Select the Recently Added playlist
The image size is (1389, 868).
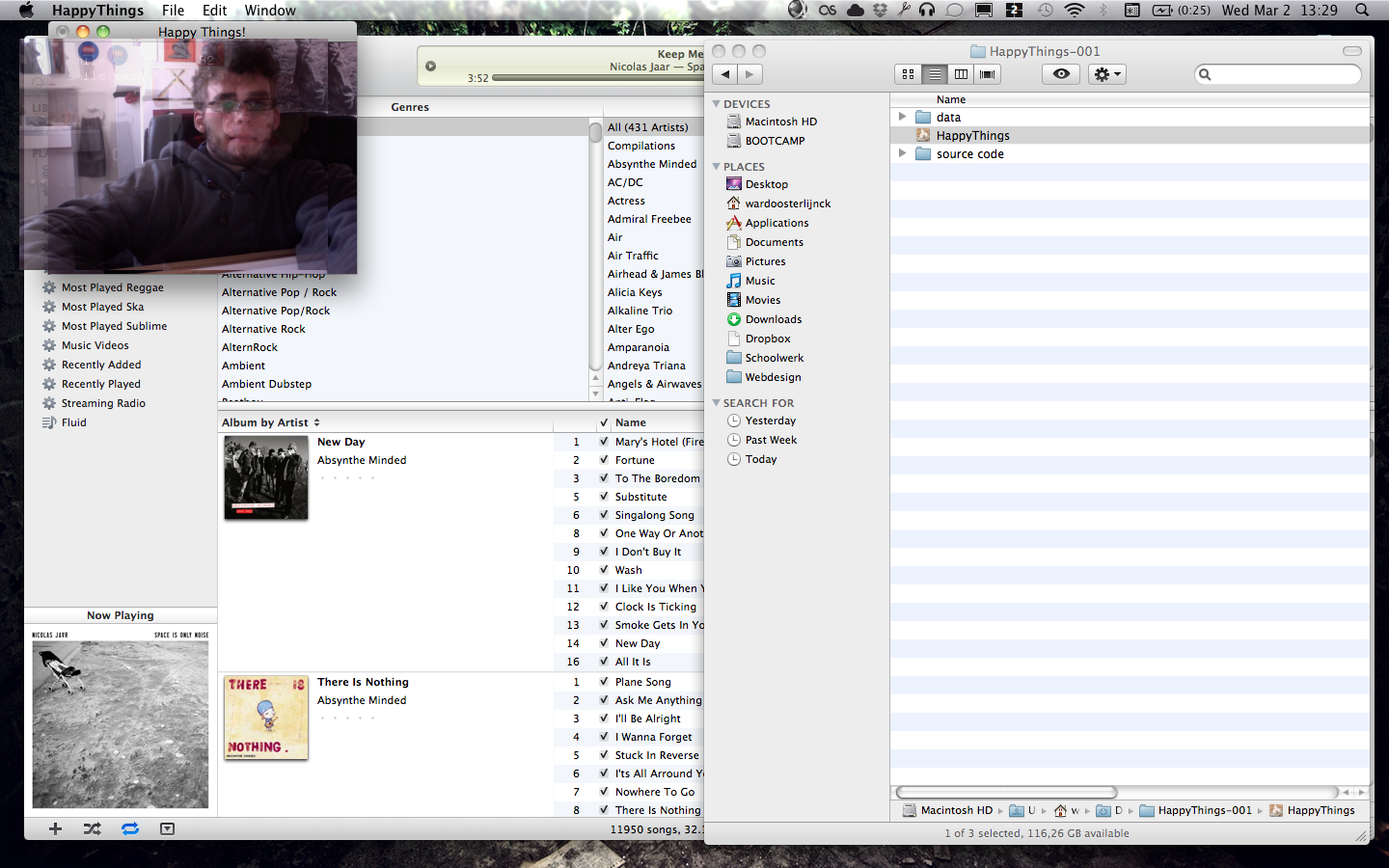pyautogui.click(x=101, y=365)
